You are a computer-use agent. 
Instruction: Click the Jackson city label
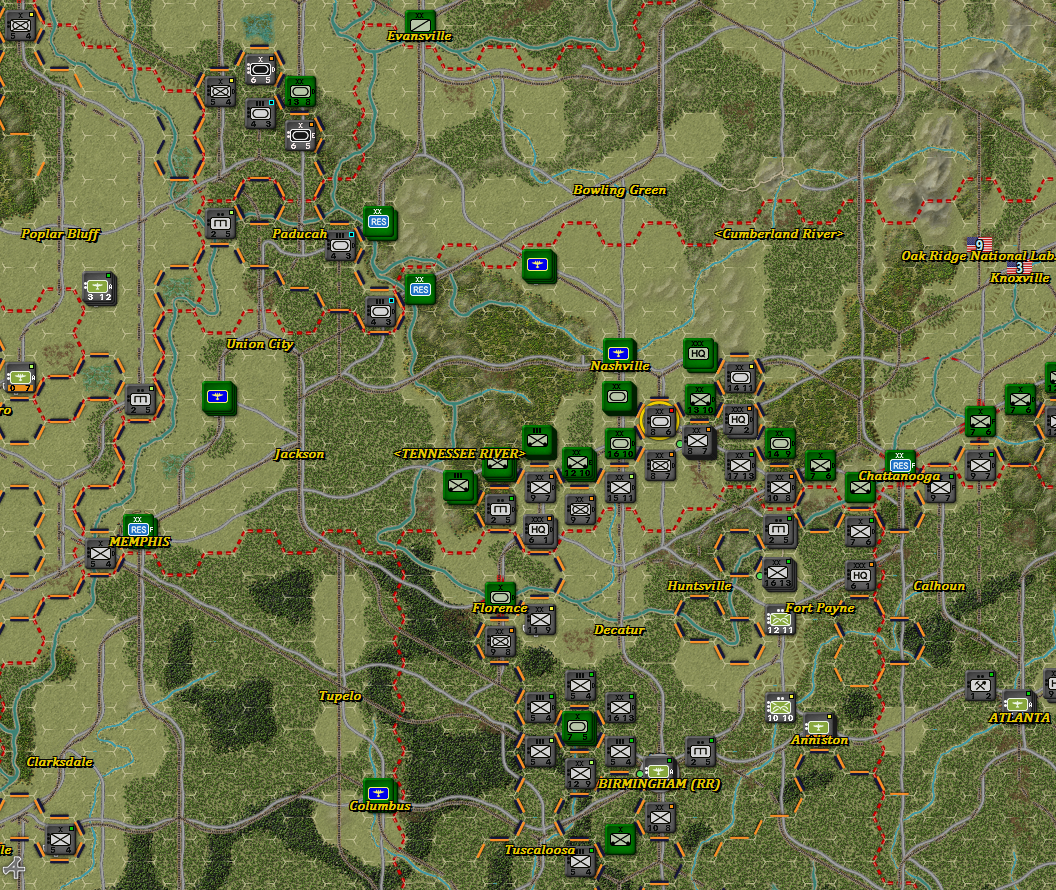[299, 454]
